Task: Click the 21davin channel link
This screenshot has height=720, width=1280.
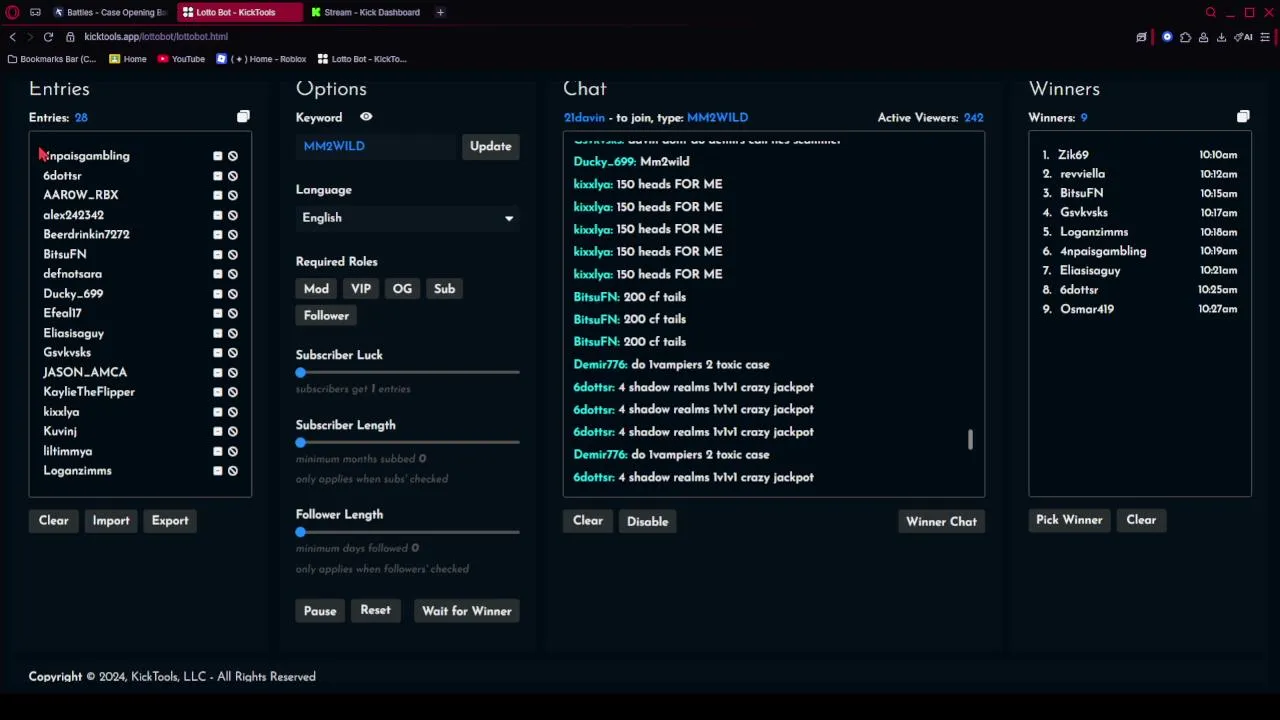Action: point(584,117)
